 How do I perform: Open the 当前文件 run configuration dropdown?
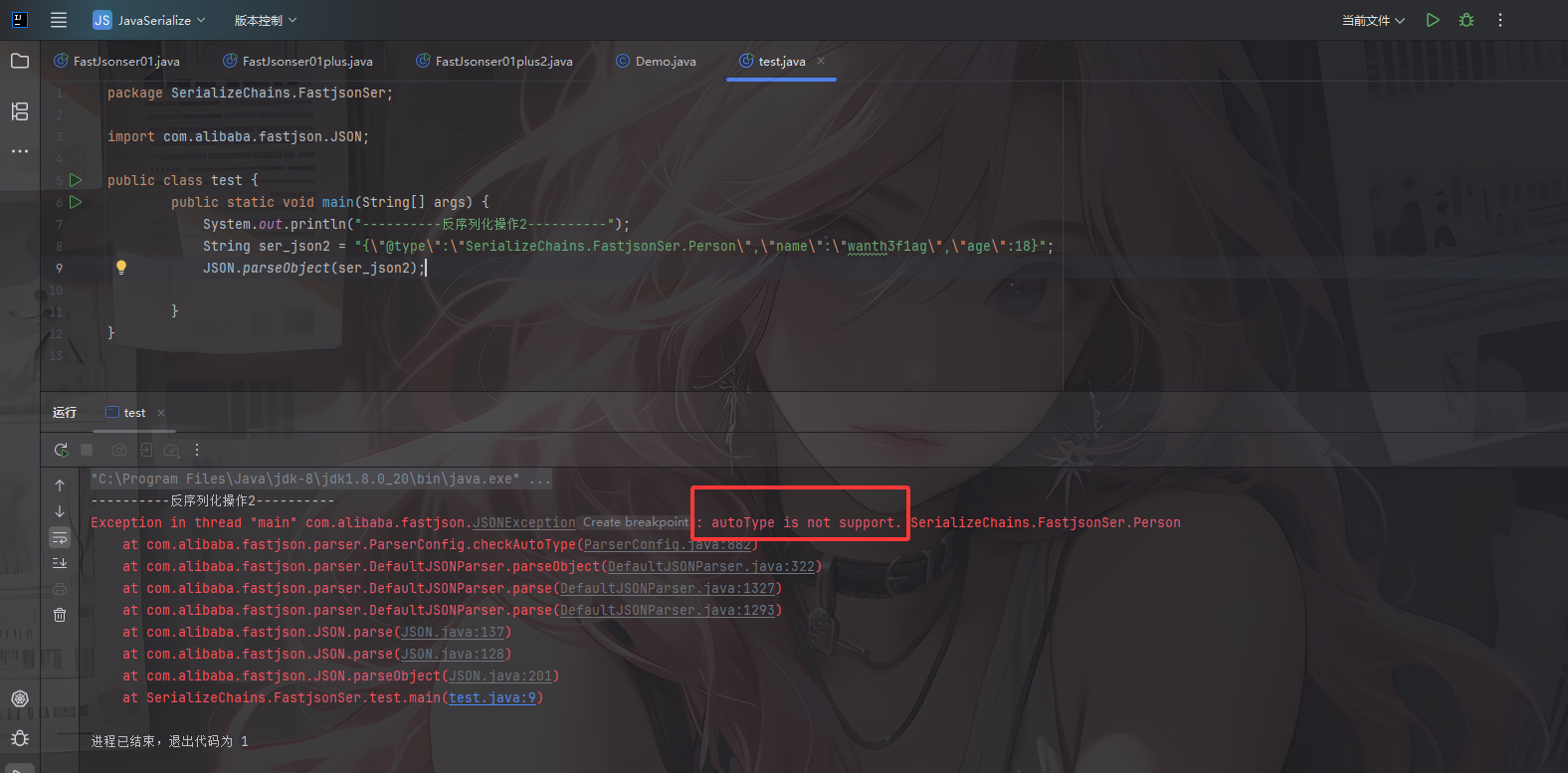pyautogui.click(x=1372, y=20)
